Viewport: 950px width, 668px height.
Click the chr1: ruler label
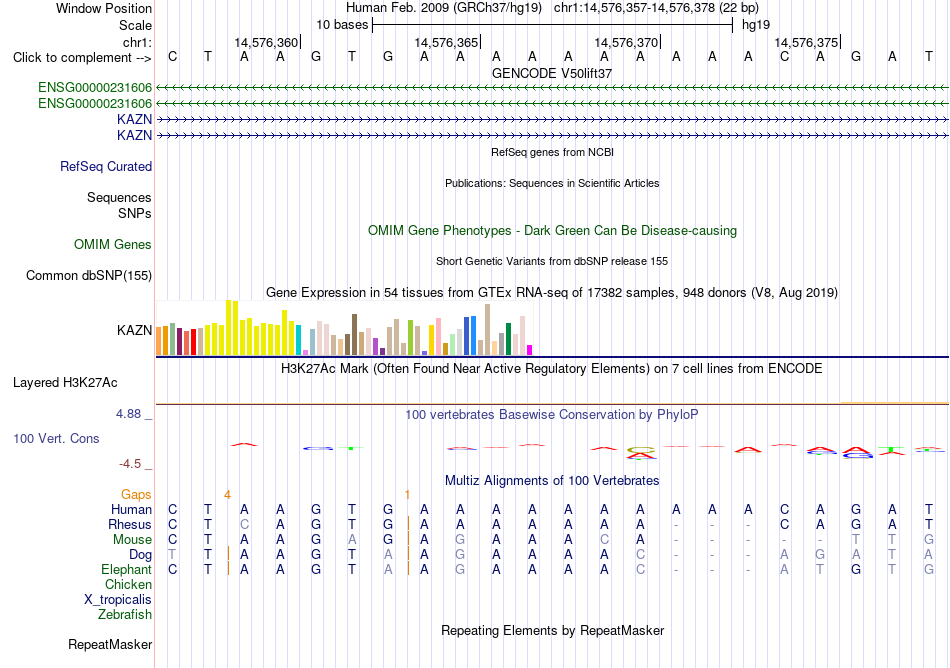click(137, 42)
